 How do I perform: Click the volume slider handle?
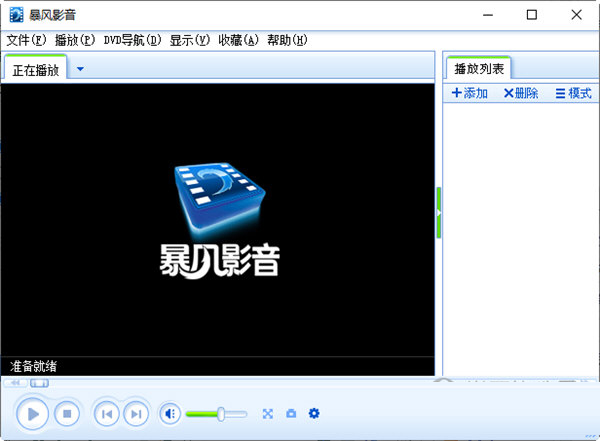pos(220,413)
